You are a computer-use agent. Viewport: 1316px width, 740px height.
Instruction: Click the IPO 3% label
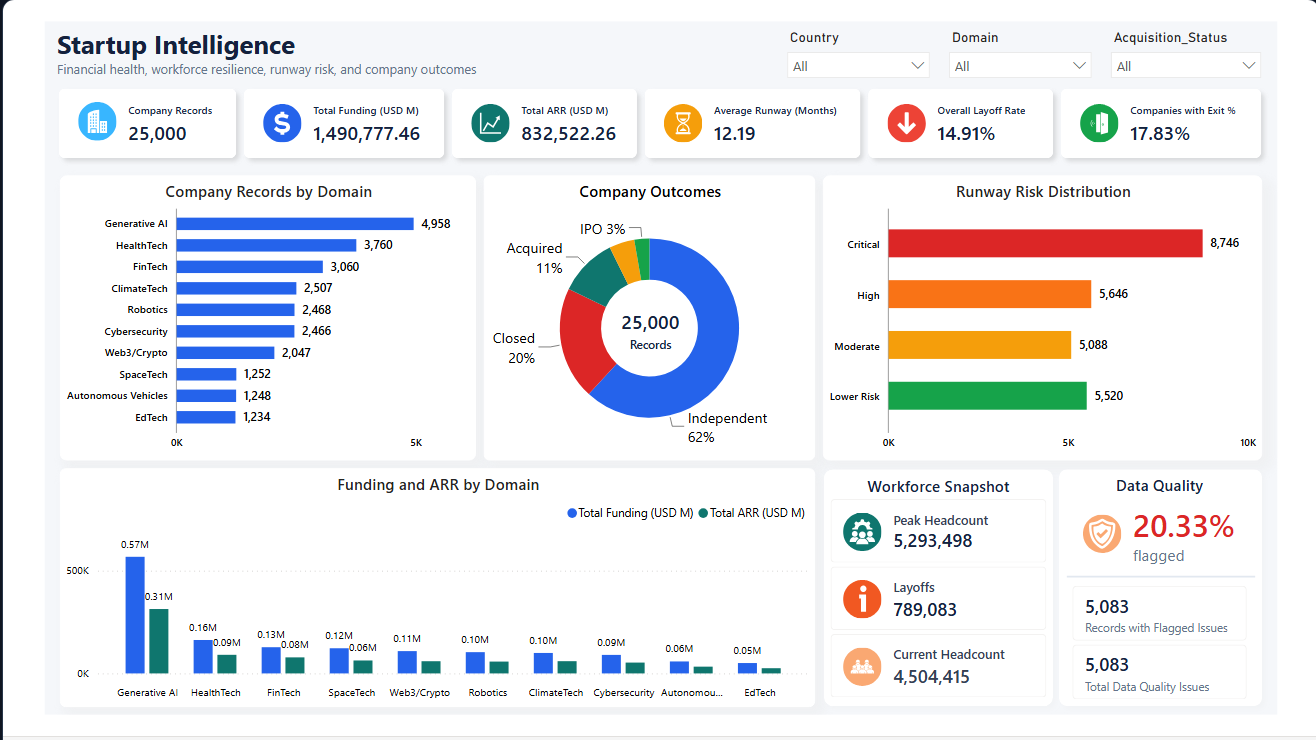tap(602, 229)
